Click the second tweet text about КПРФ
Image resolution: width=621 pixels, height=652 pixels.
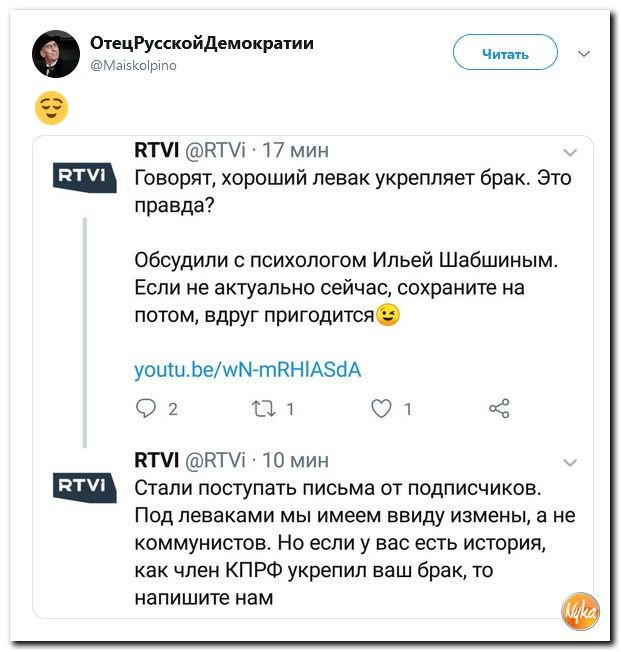[355, 543]
